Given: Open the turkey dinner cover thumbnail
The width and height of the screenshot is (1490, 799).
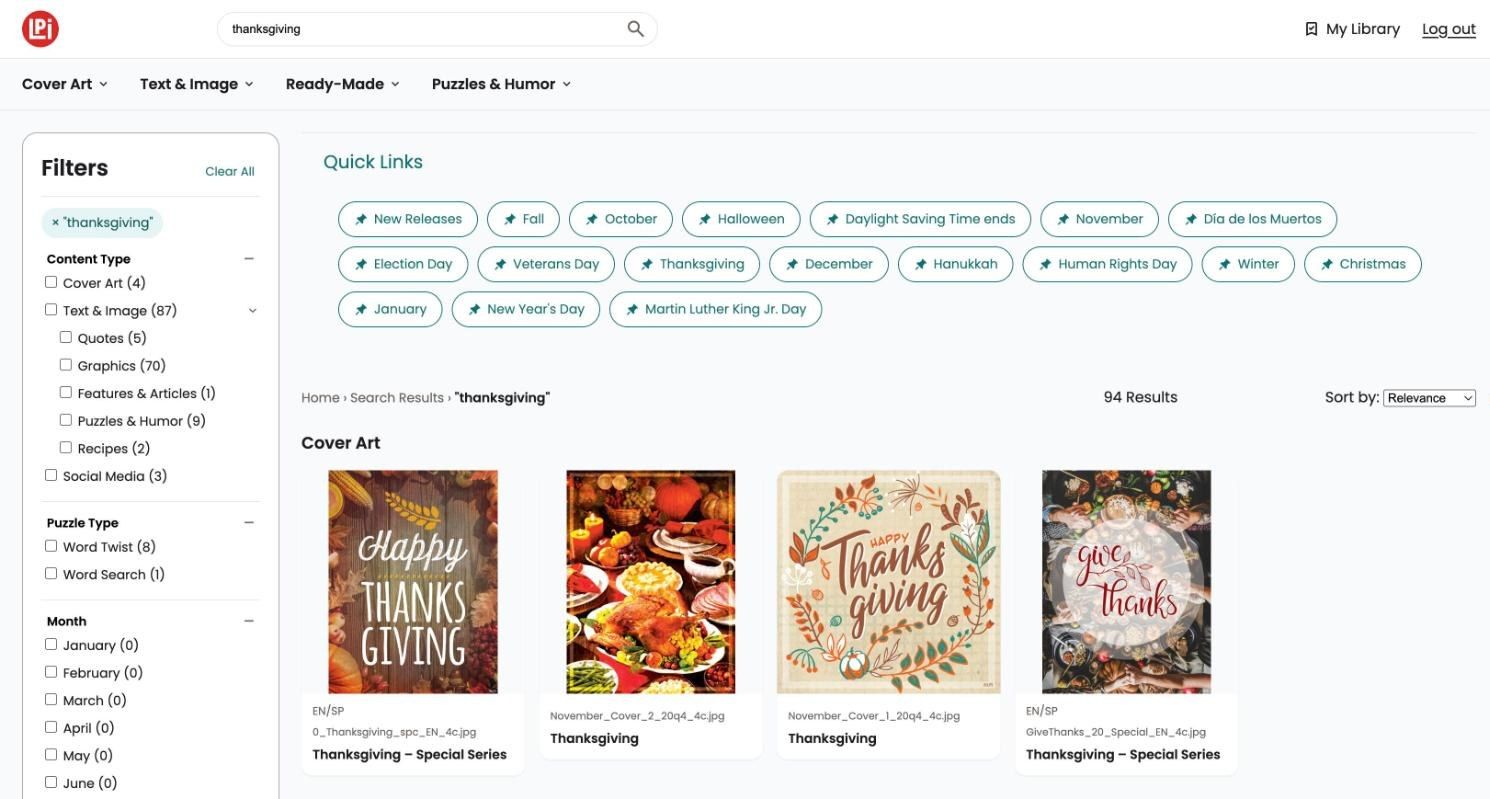Looking at the screenshot, I should point(651,582).
